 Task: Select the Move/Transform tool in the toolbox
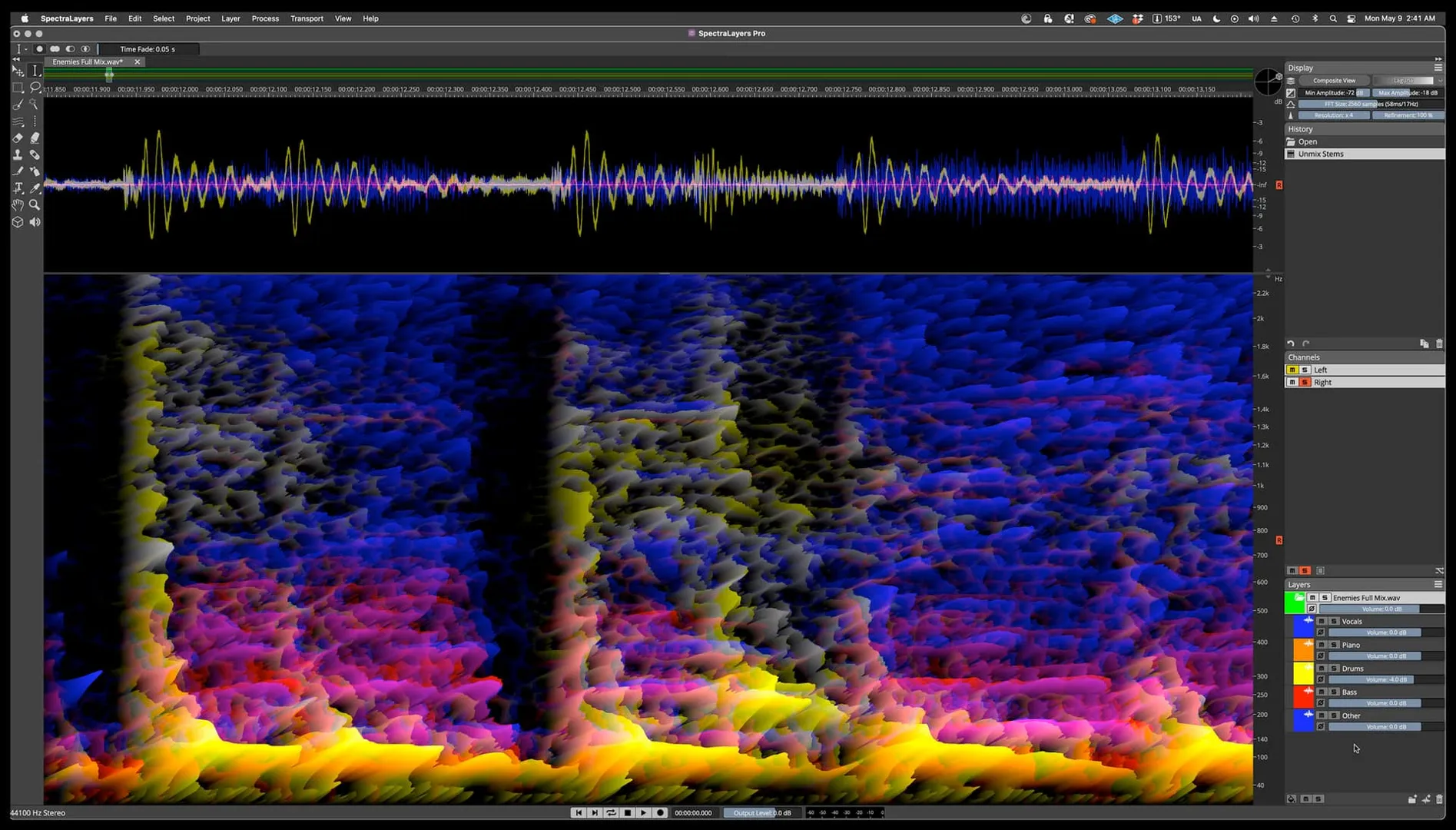[18, 71]
